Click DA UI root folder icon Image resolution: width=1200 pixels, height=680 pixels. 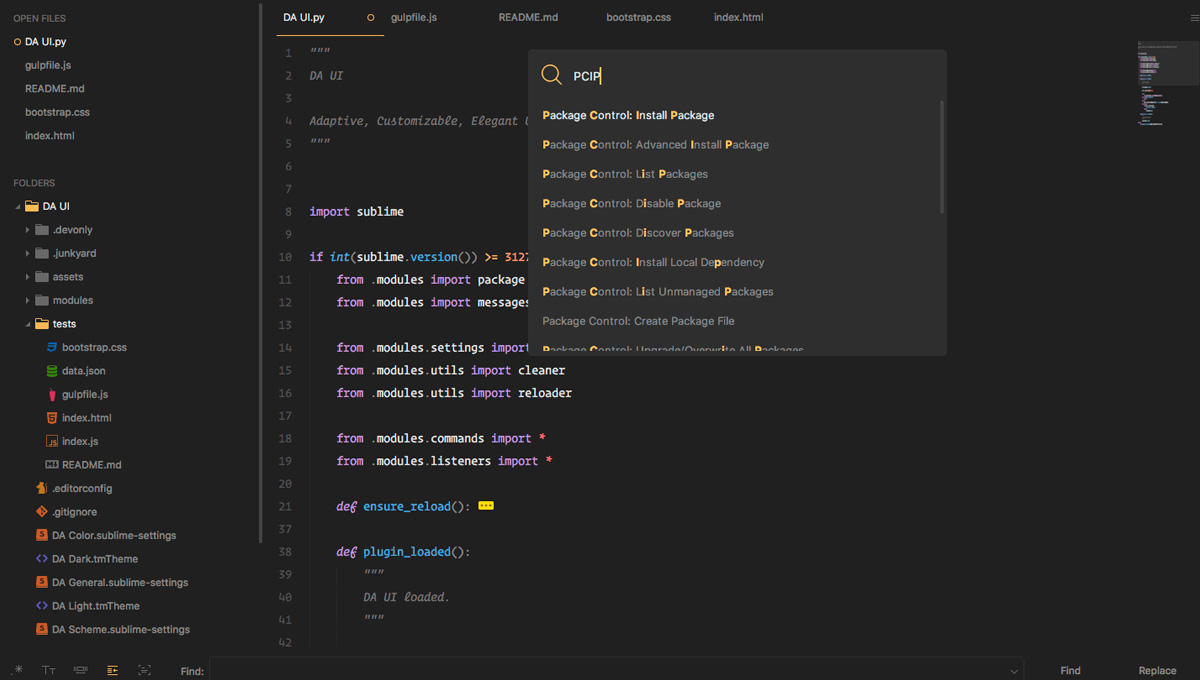pos(32,206)
